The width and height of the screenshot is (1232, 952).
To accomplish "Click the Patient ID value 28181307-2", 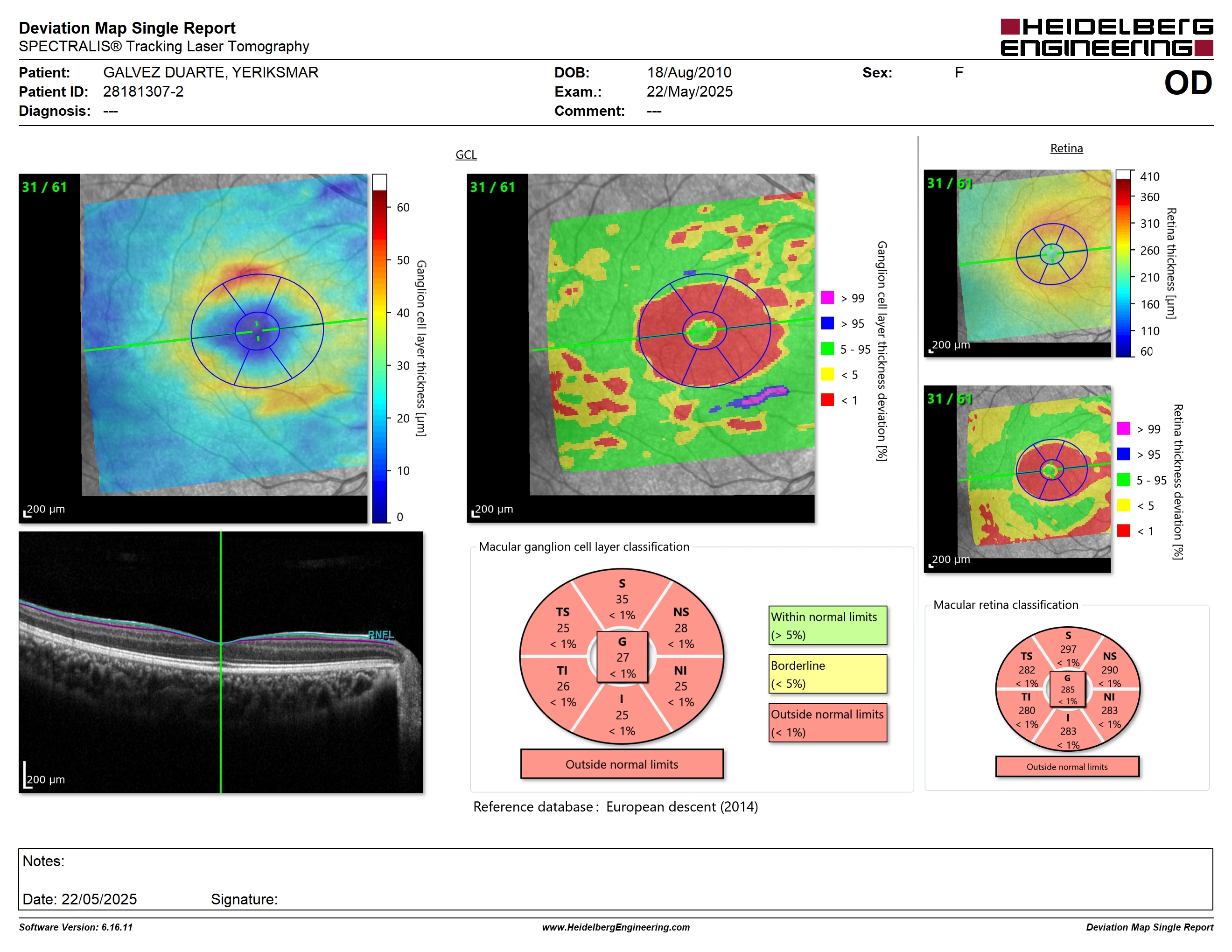I will 143,91.
